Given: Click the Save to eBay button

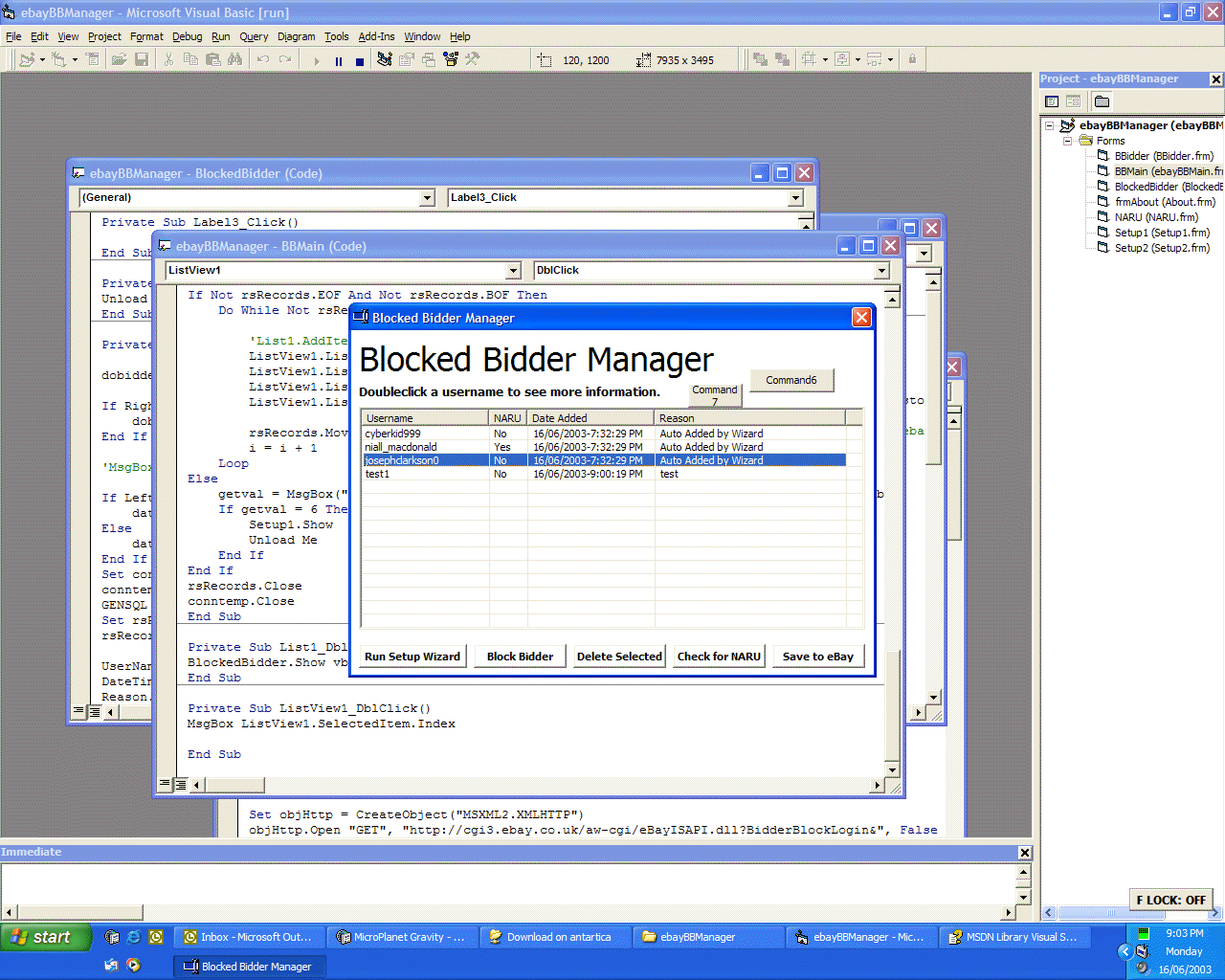Looking at the screenshot, I should pos(818,657).
